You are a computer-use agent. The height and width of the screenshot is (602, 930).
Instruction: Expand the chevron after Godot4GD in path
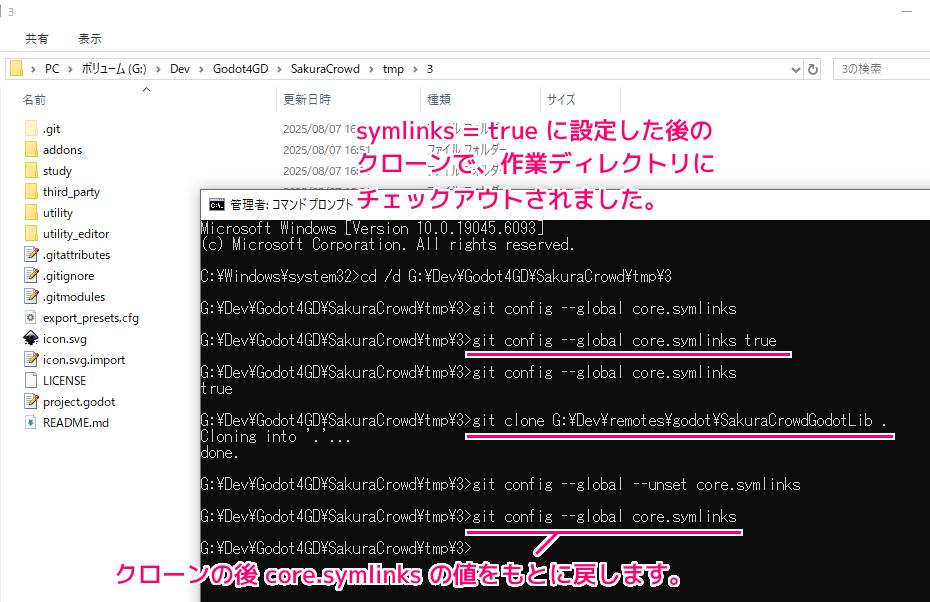281,69
